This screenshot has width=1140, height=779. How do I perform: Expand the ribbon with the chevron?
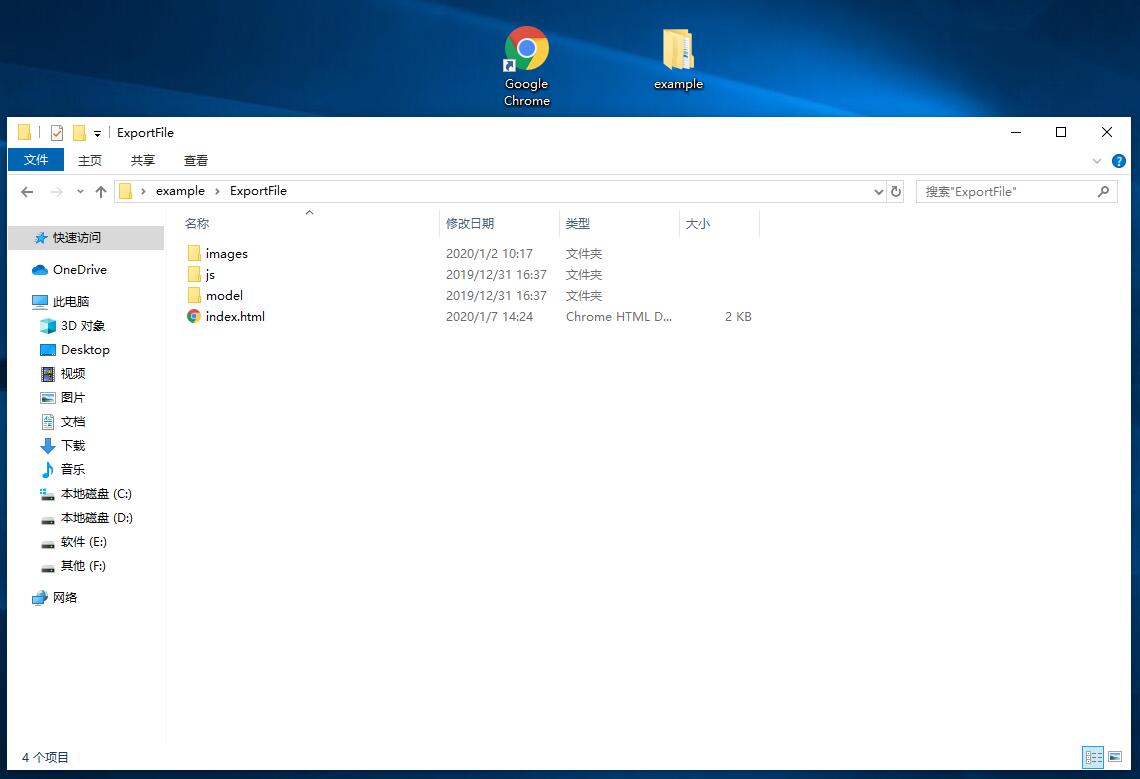coord(1097,160)
